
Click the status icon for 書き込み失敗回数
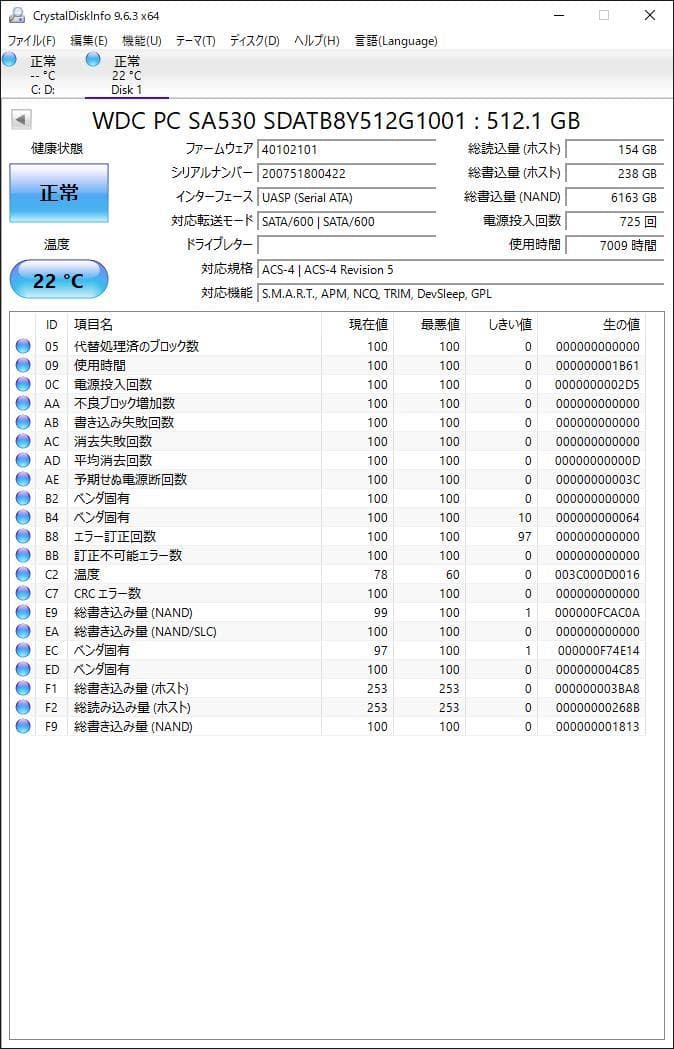pyautogui.click(x=23, y=422)
